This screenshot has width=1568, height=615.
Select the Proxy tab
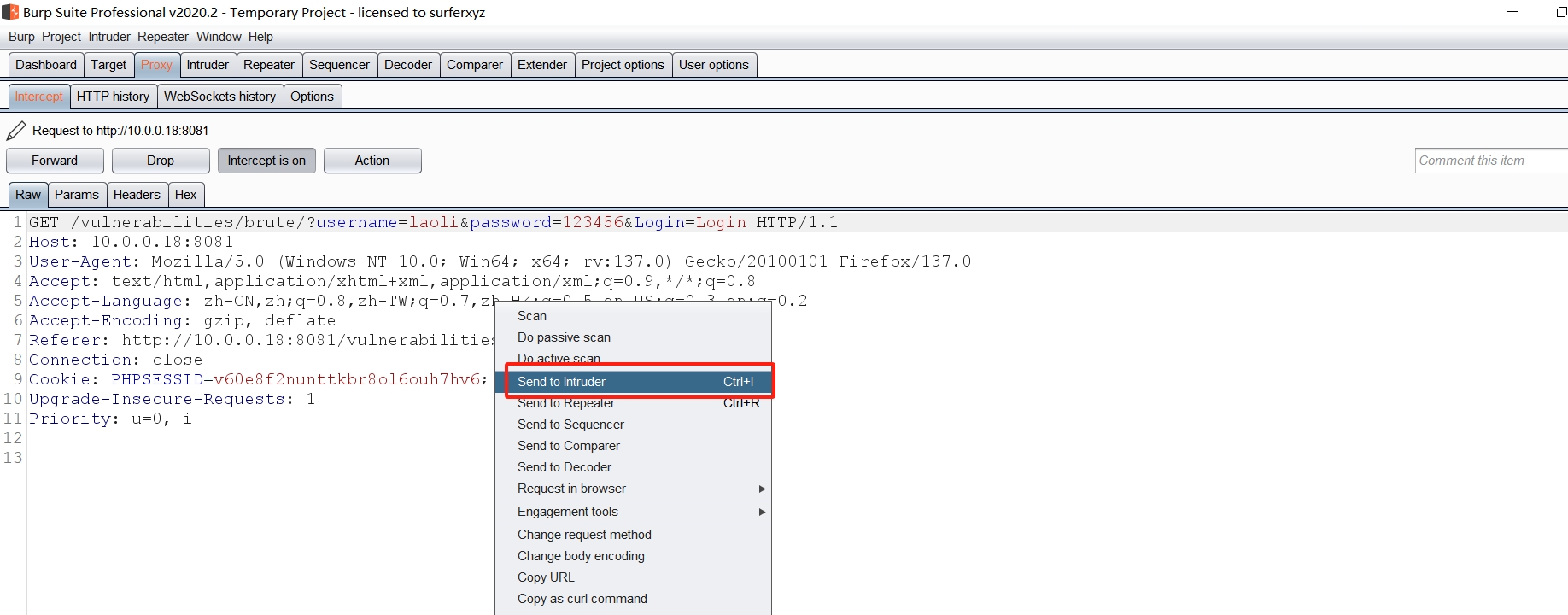tap(156, 65)
